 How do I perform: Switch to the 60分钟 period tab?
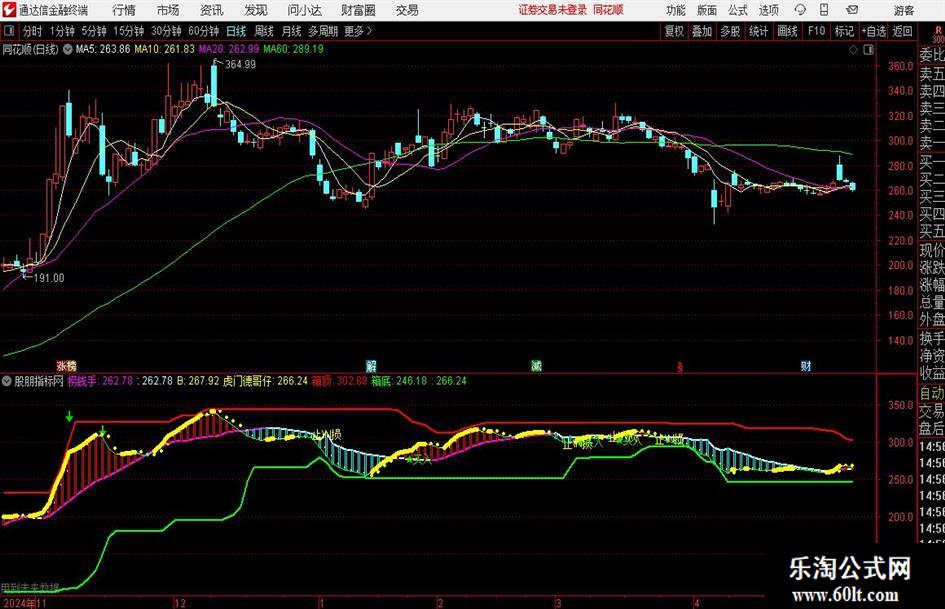(203, 31)
